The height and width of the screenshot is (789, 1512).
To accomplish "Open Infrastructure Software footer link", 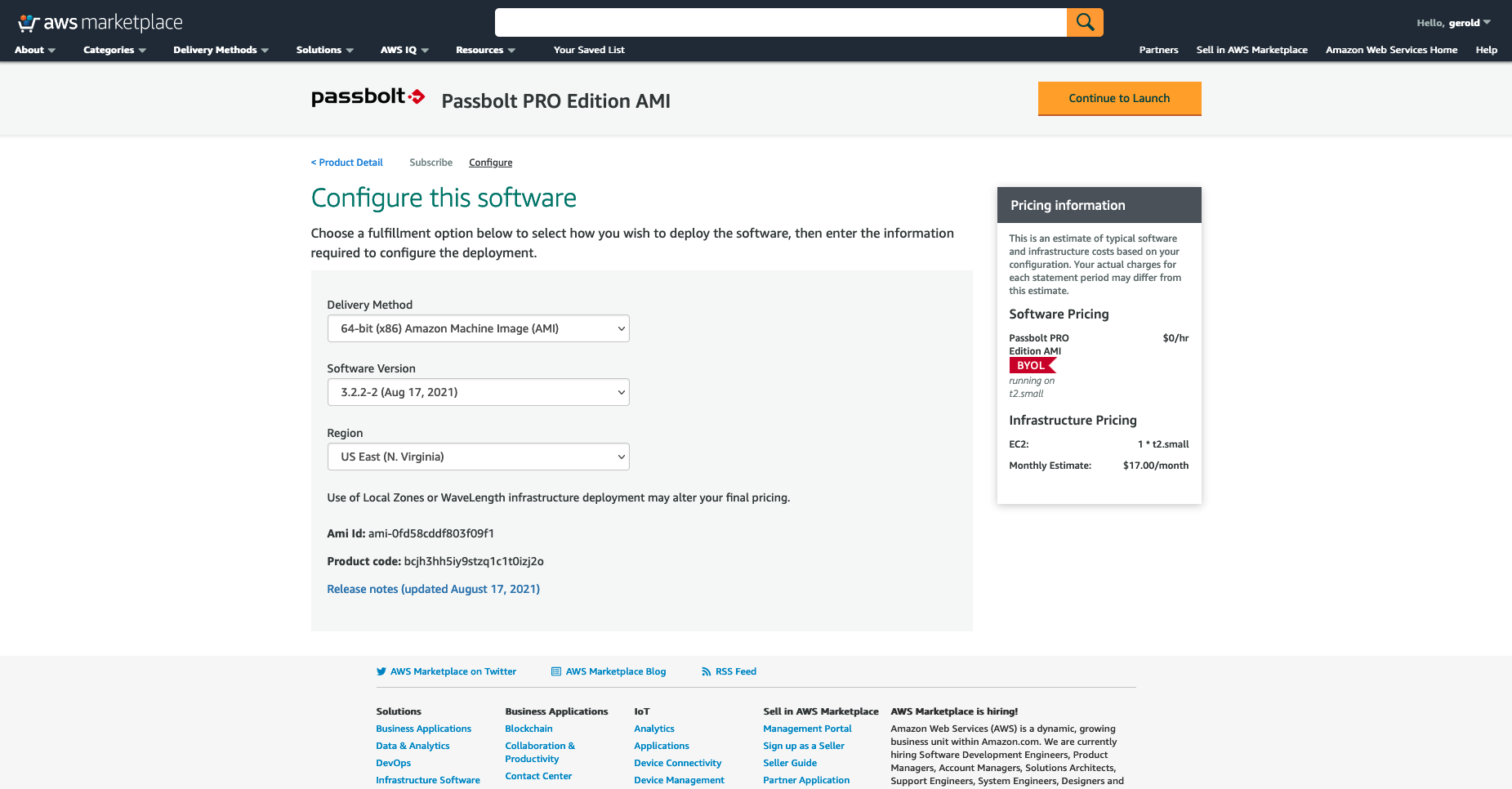I will coord(428,780).
